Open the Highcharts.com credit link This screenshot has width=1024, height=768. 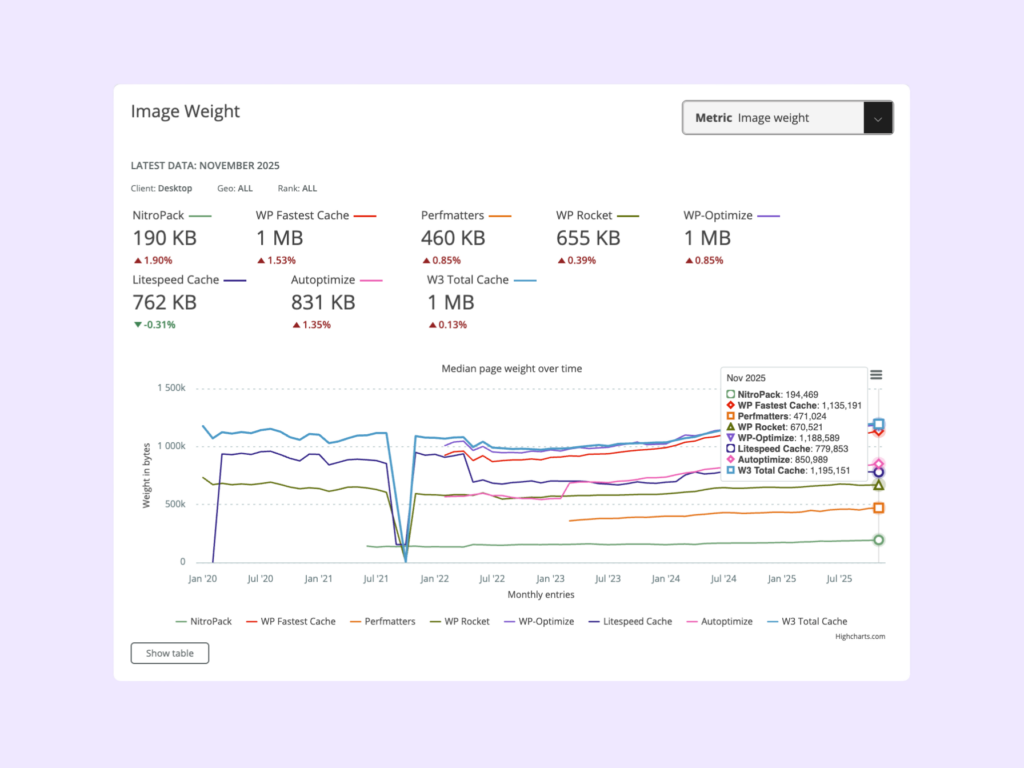(x=859, y=636)
